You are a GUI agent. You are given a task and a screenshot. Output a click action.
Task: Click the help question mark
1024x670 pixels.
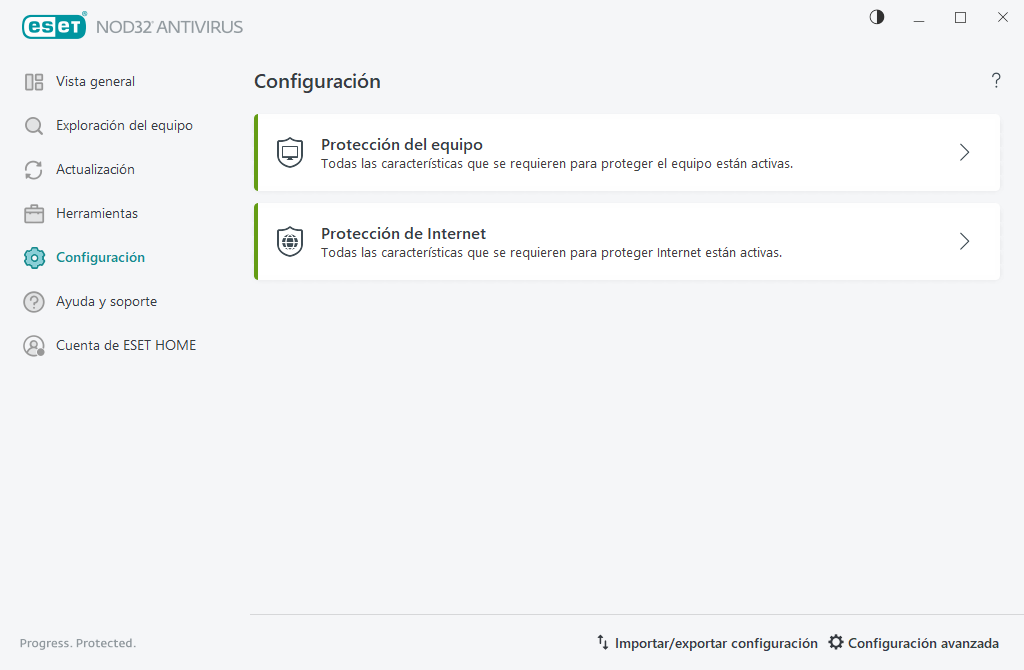(x=996, y=81)
